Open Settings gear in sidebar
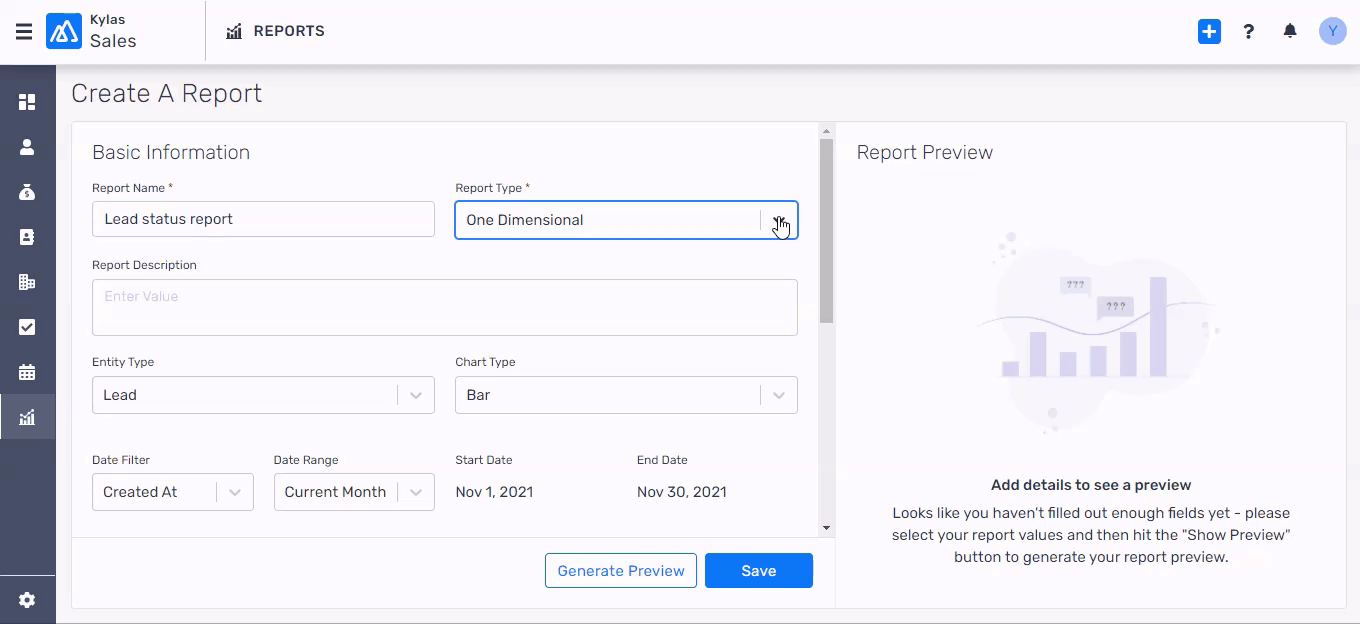 [x=27, y=600]
